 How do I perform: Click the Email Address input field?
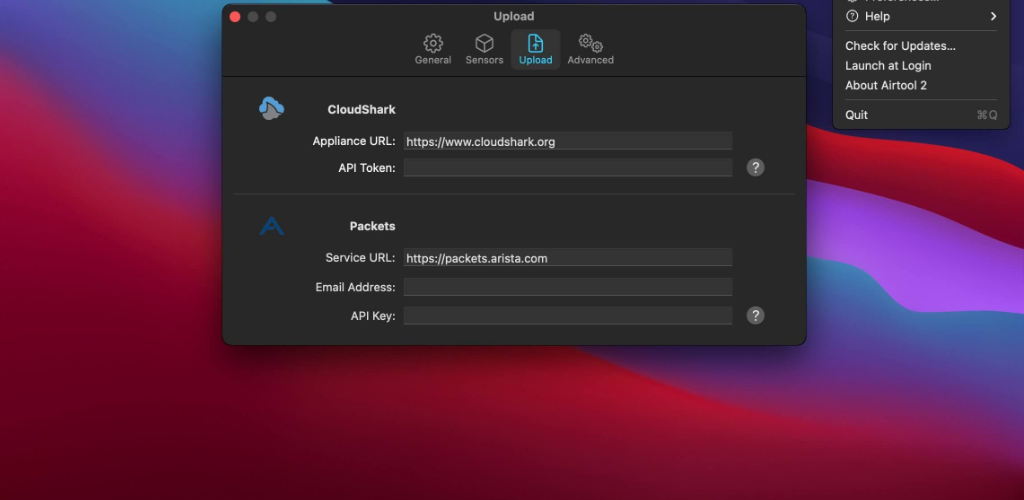pyautogui.click(x=568, y=287)
